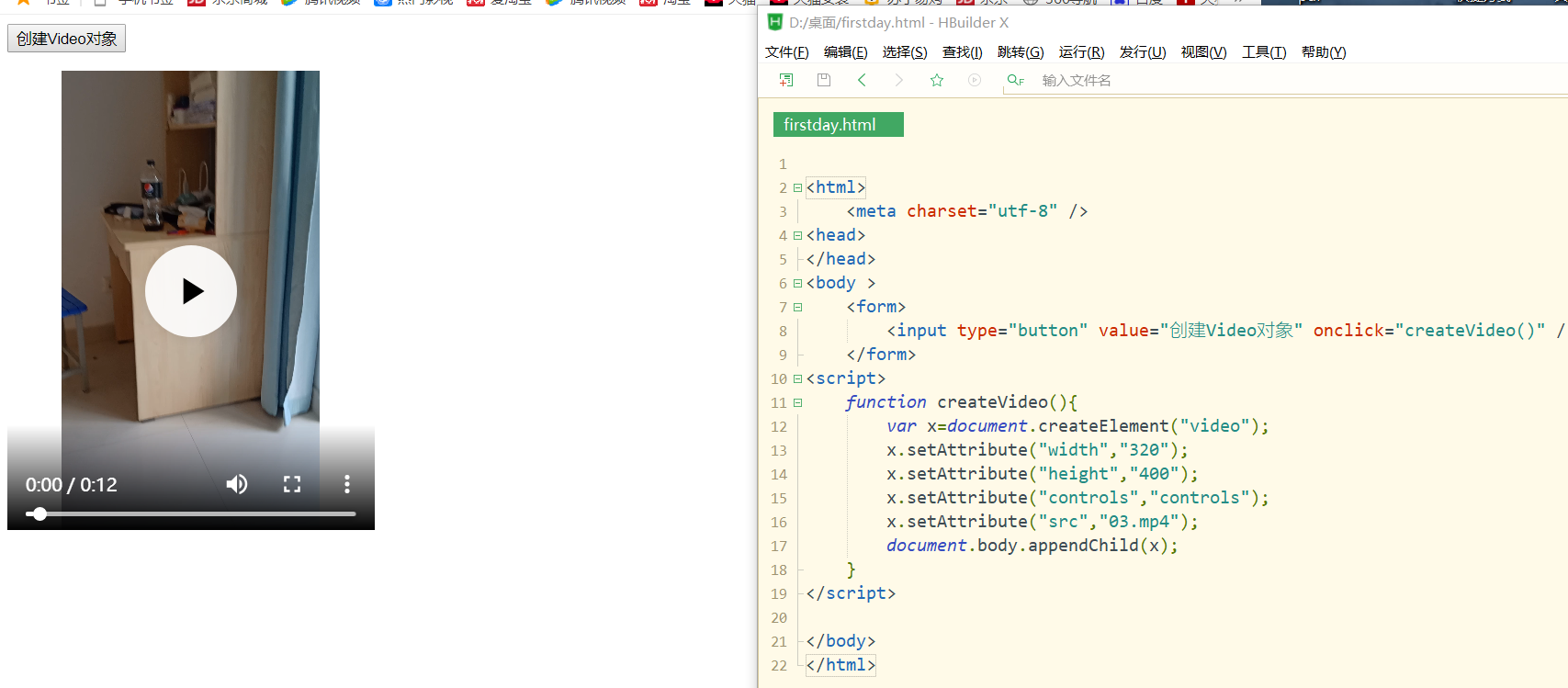
Task: Open the 视图(V) menu
Action: [1204, 52]
